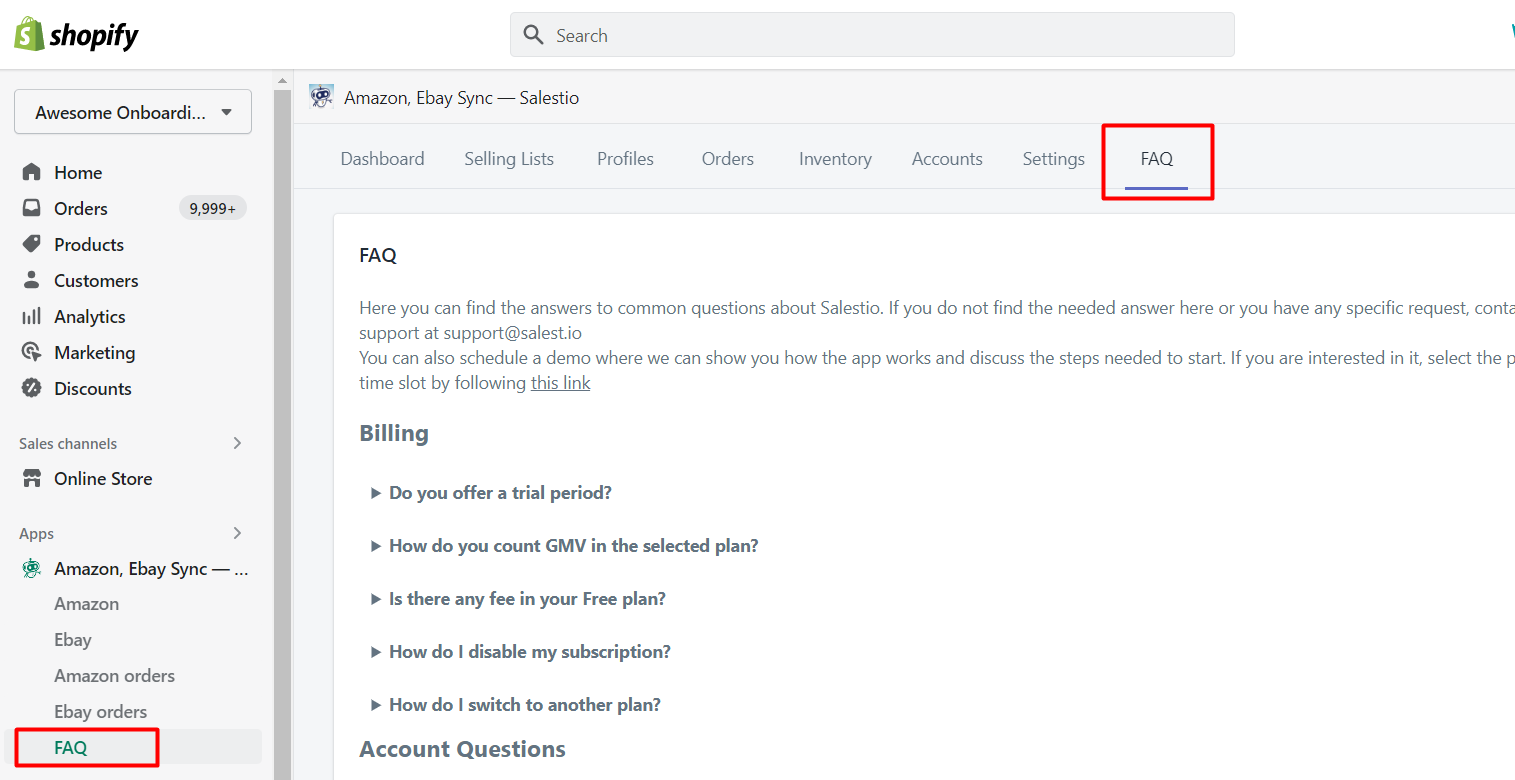Screen dimensions: 1515x780
Task: Click the Search input field
Action: coord(872,35)
